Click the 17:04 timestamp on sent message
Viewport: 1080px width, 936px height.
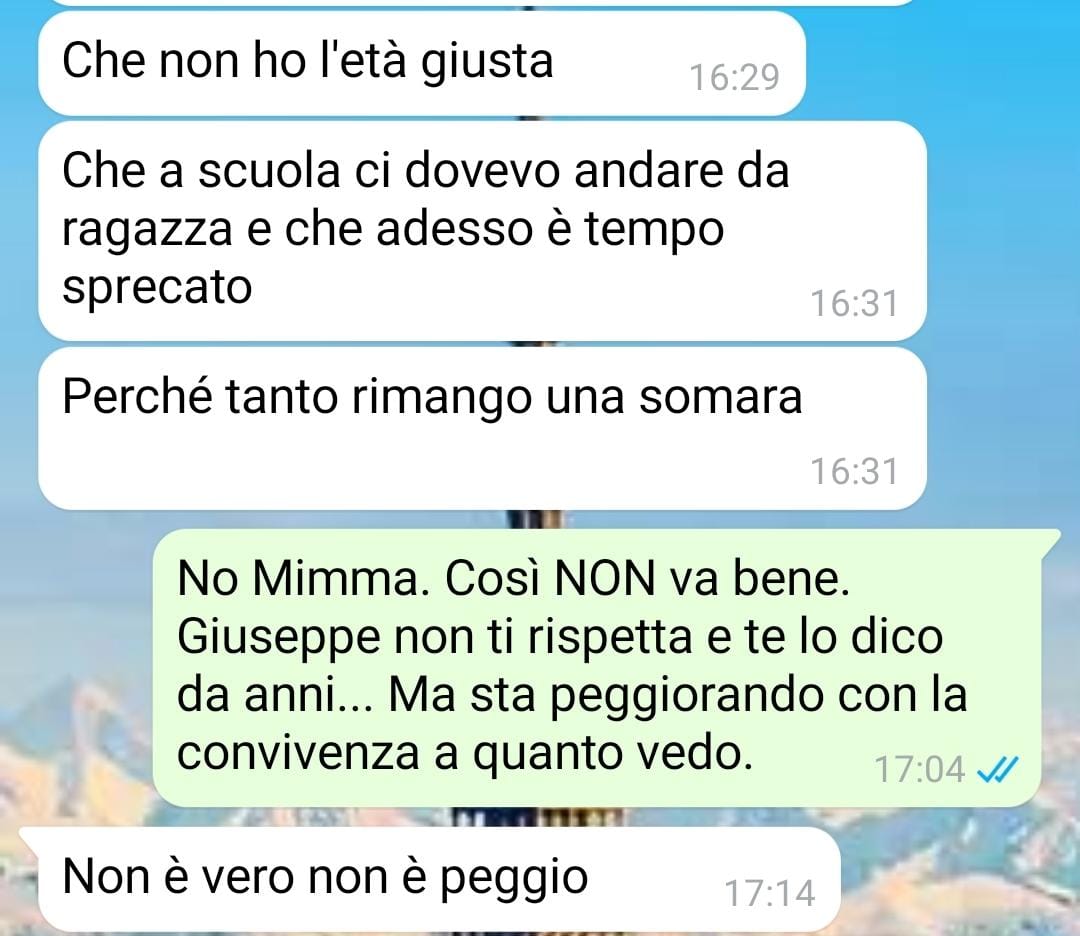(920, 769)
